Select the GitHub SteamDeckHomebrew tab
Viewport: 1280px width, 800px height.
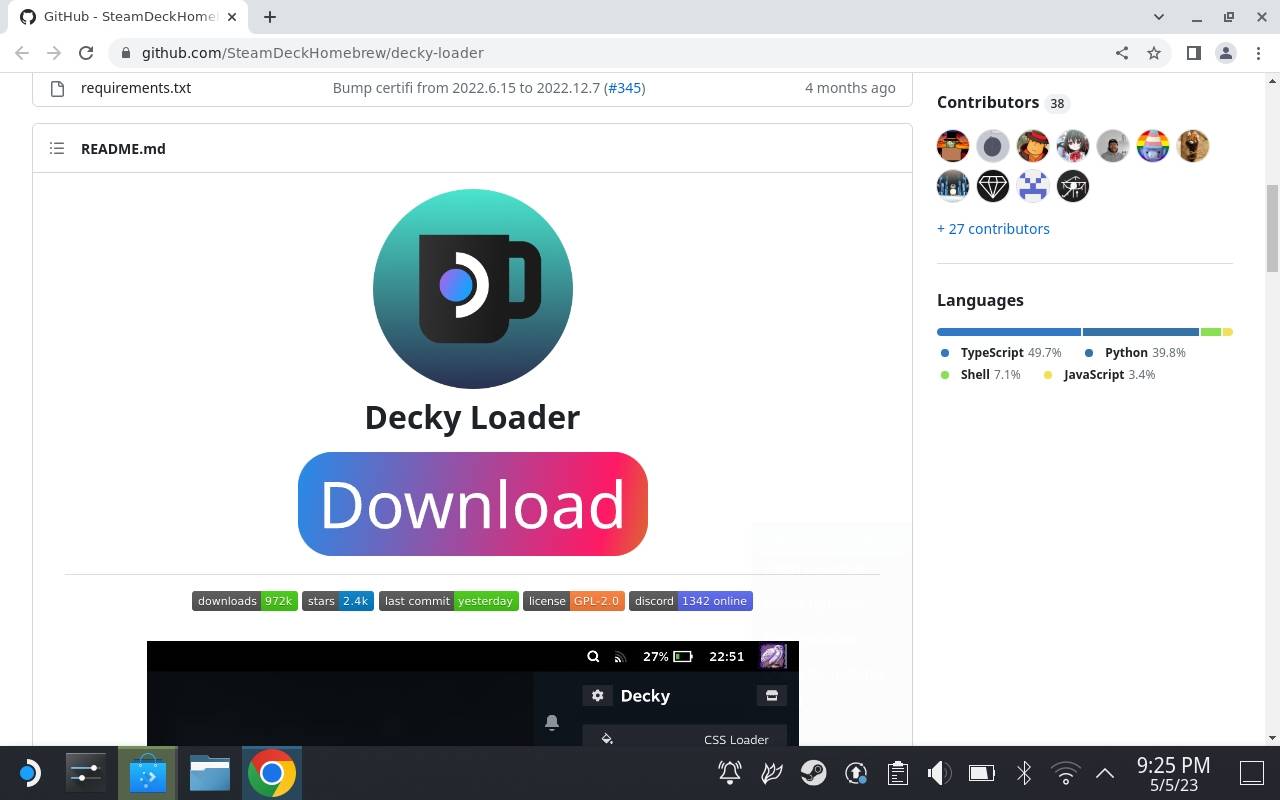[130, 17]
